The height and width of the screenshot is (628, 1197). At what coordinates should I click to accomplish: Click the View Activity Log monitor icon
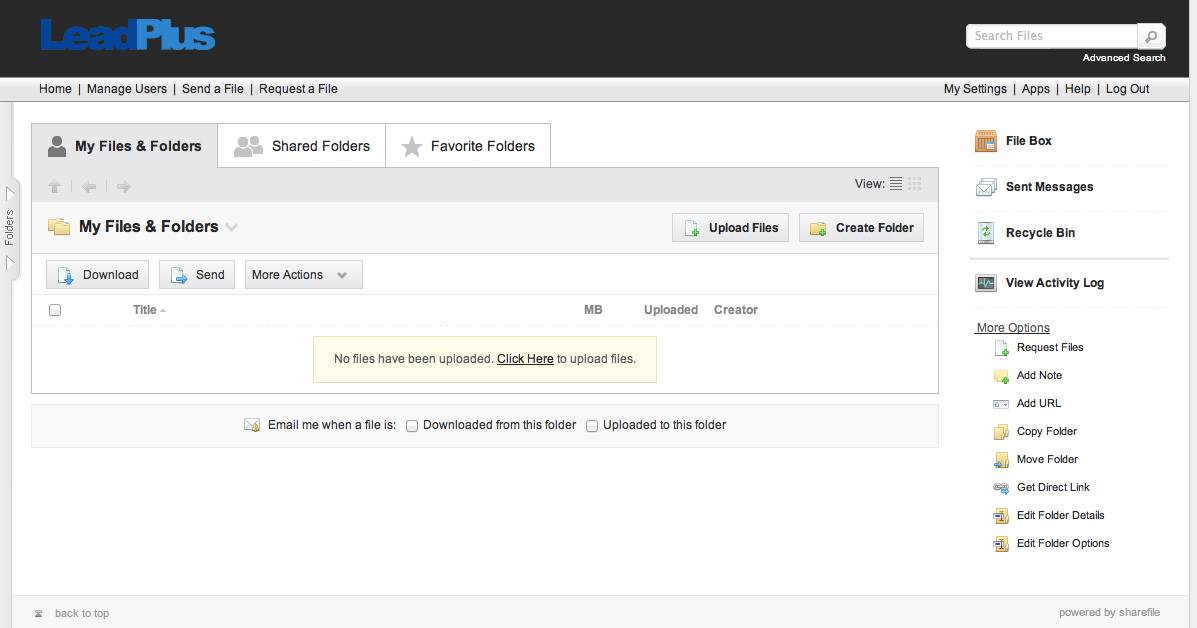pos(986,283)
